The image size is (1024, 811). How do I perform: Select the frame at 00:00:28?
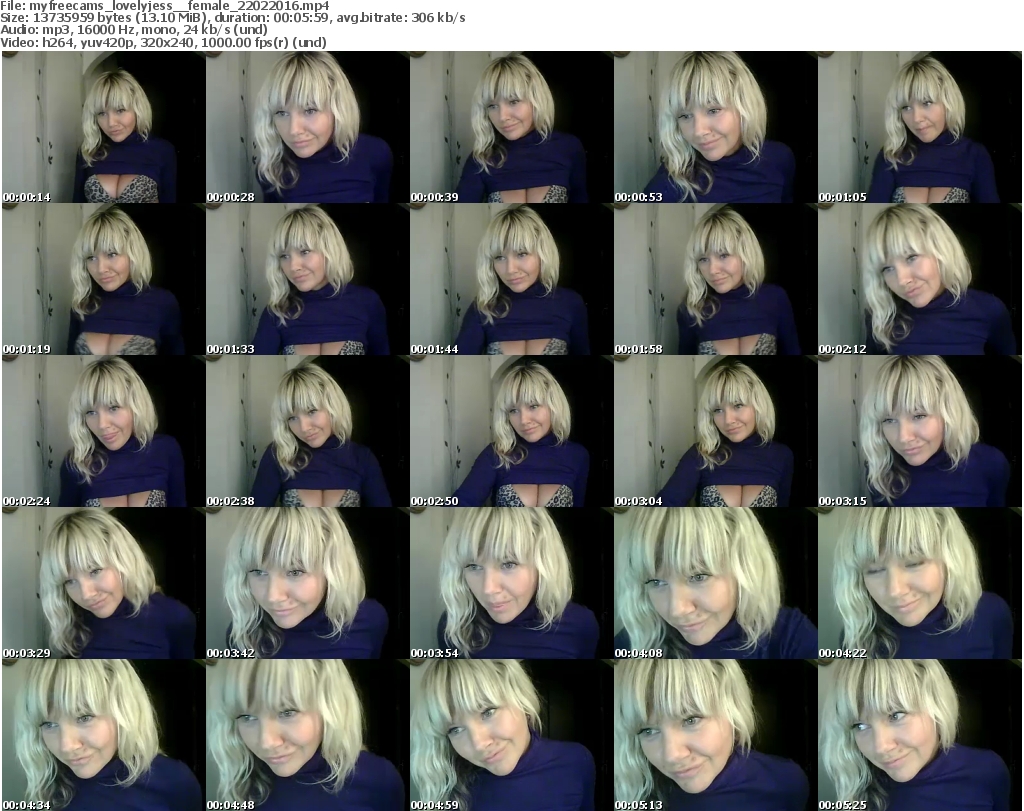pyautogui.click(x=308, y=127)
